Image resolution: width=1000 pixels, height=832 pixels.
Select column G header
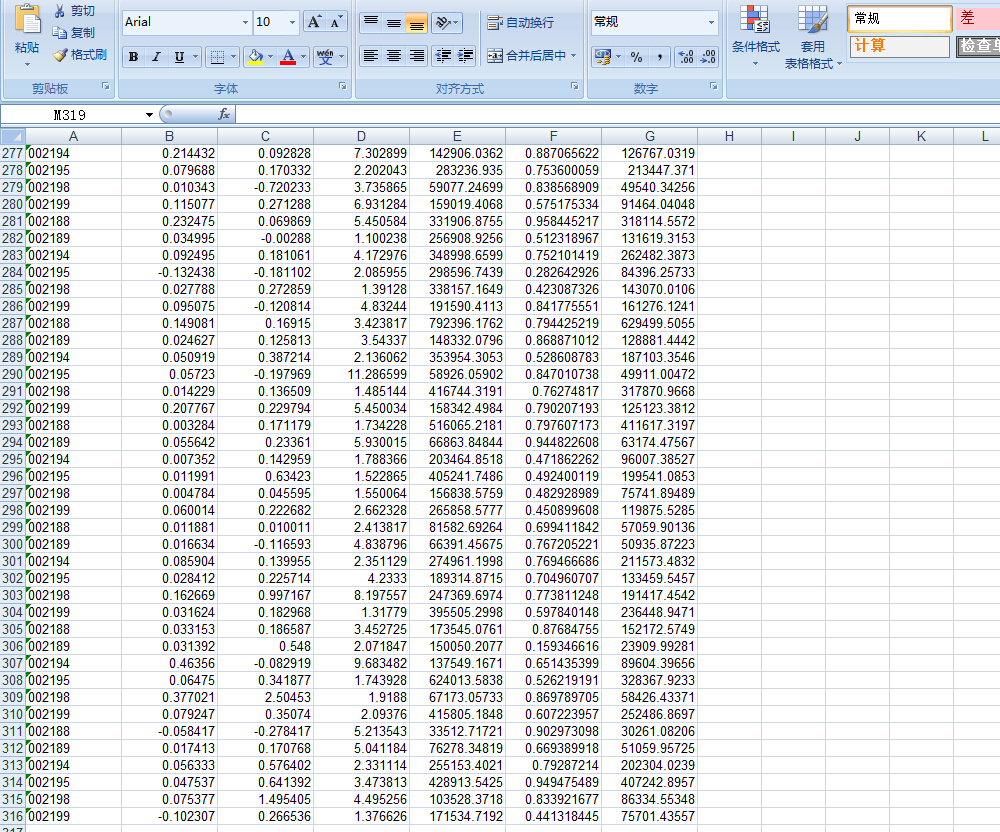649,136
